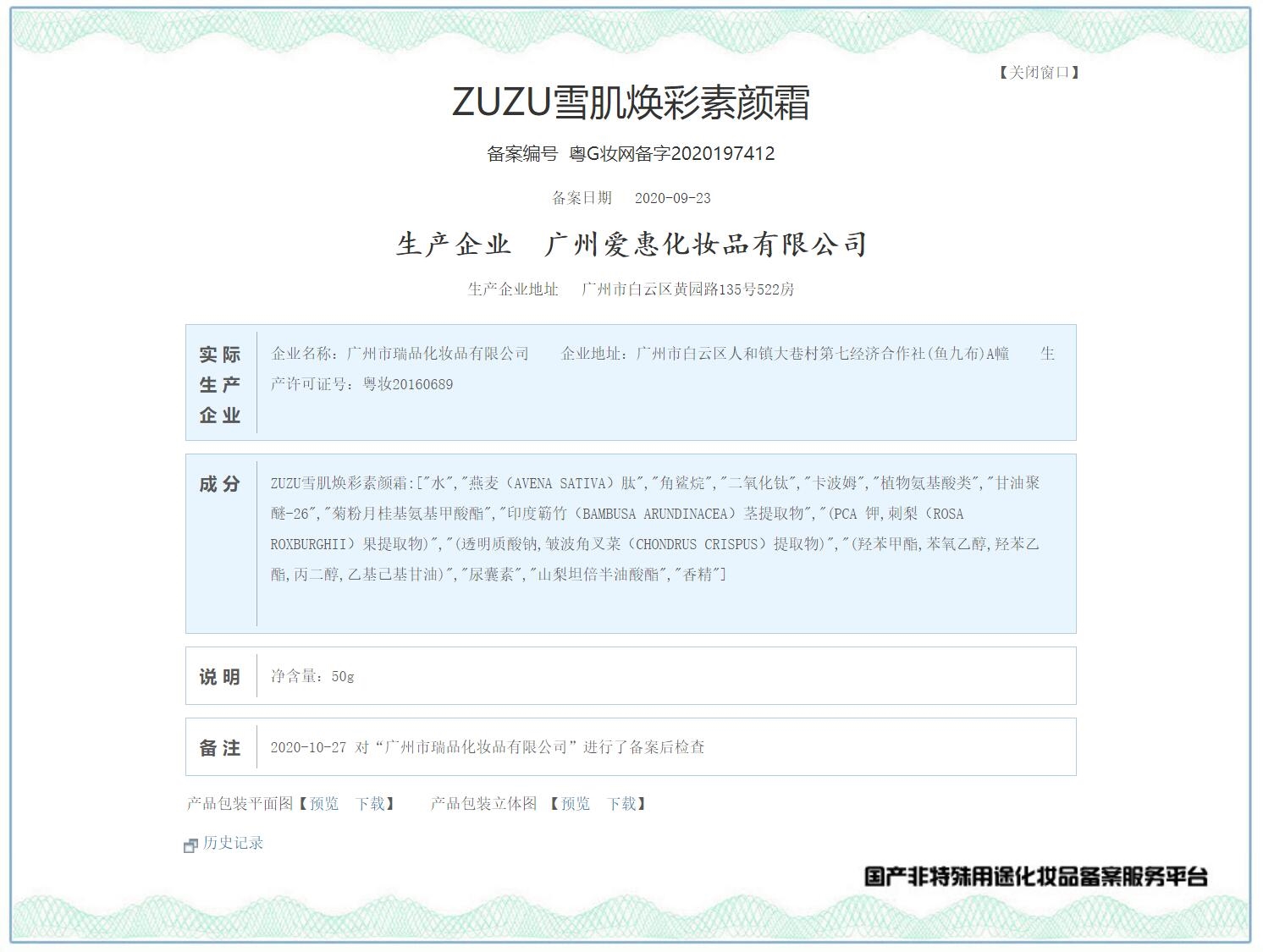Viewport: 1263px width, 952px height.
Task: Select the 成分 section label
Action: coord(220,484)
